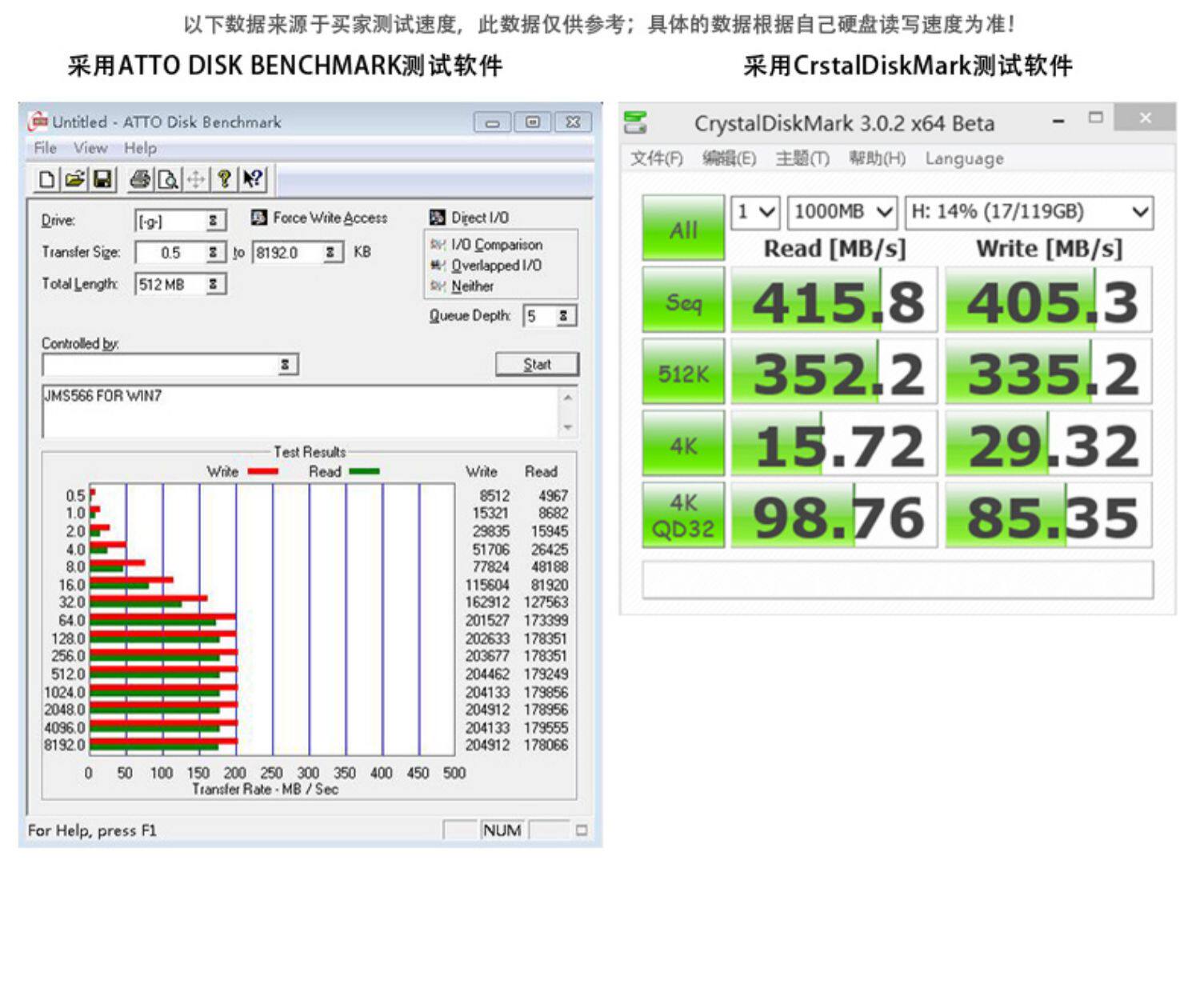The image size is (1200, 1008).
Task: Click the ATTO read result 4967
Action: pyautogui.click(x=553, y=496)
